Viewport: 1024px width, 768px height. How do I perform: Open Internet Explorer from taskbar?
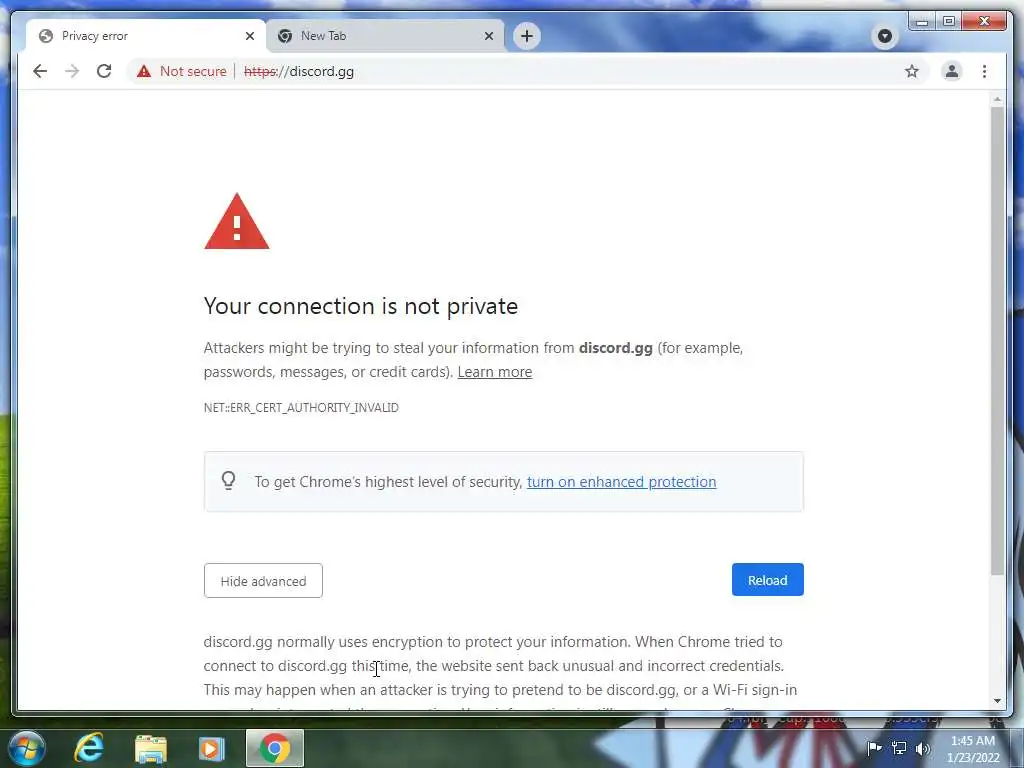tap(89, 748)
